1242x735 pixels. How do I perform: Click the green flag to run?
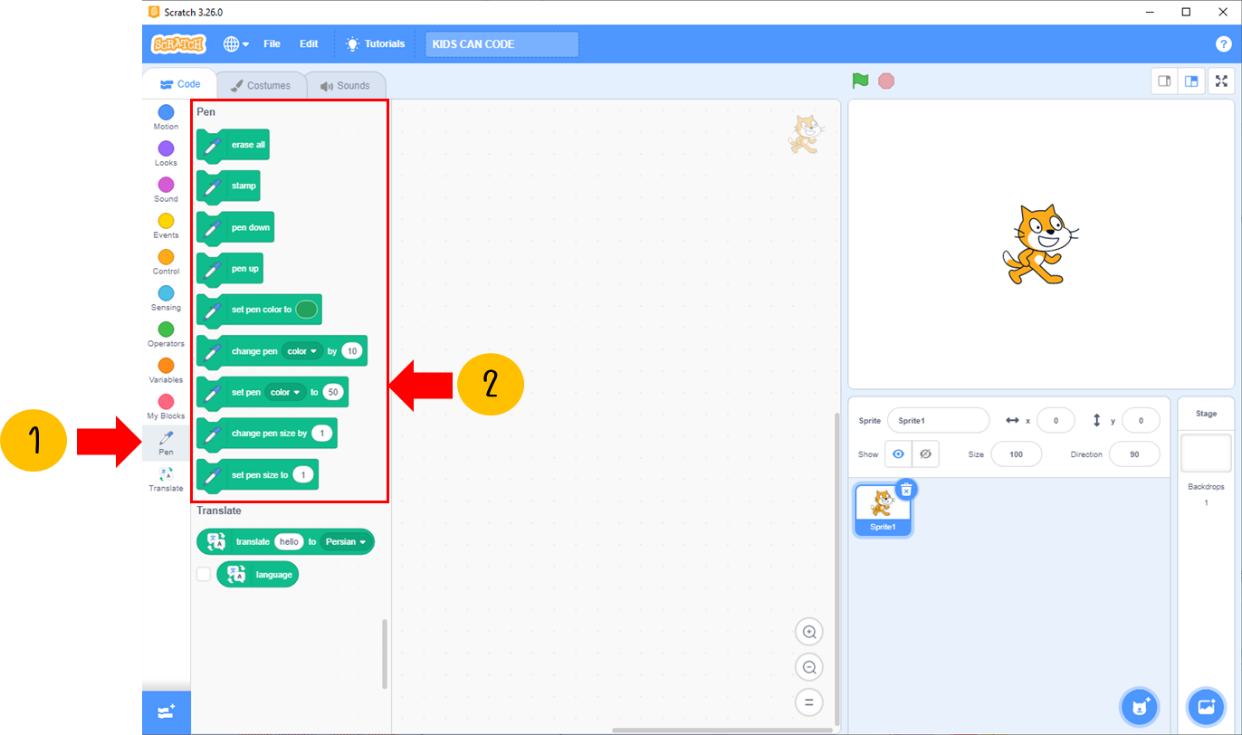pos(860,81)
